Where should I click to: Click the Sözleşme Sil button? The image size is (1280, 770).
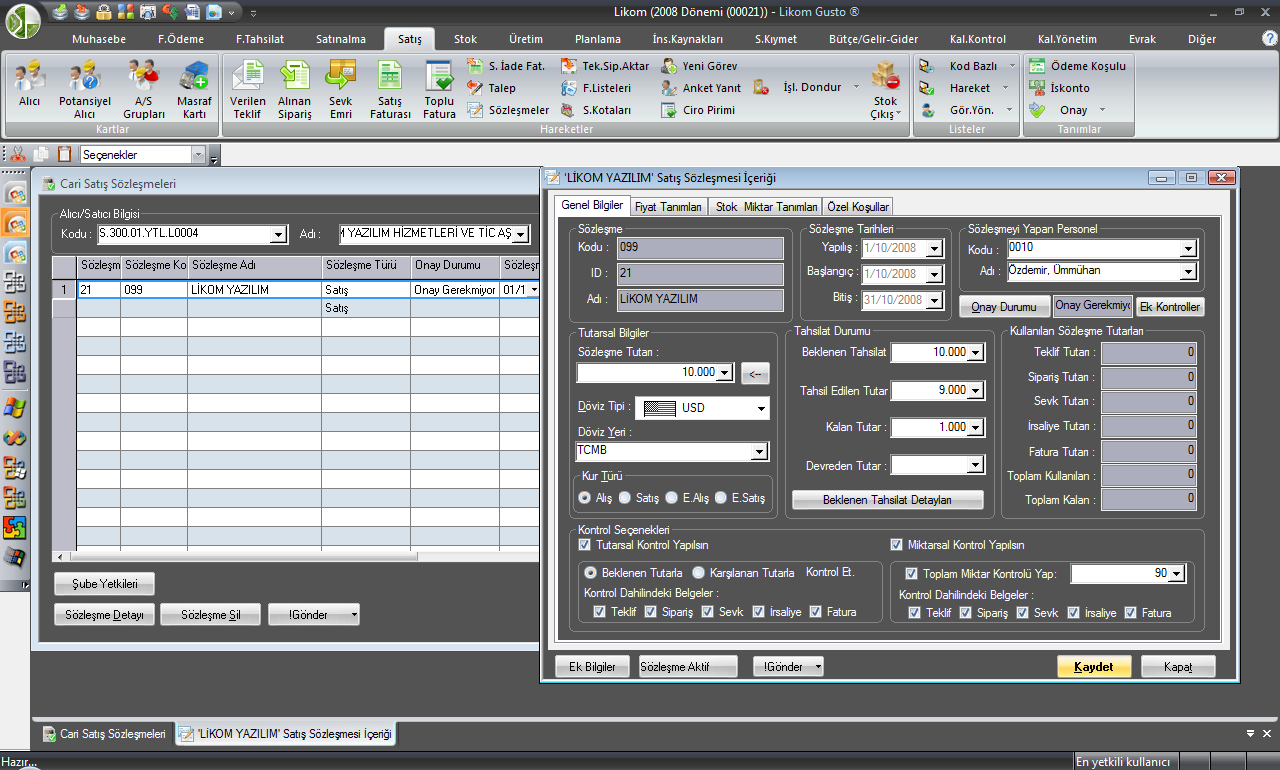click(x=211, y=615)
